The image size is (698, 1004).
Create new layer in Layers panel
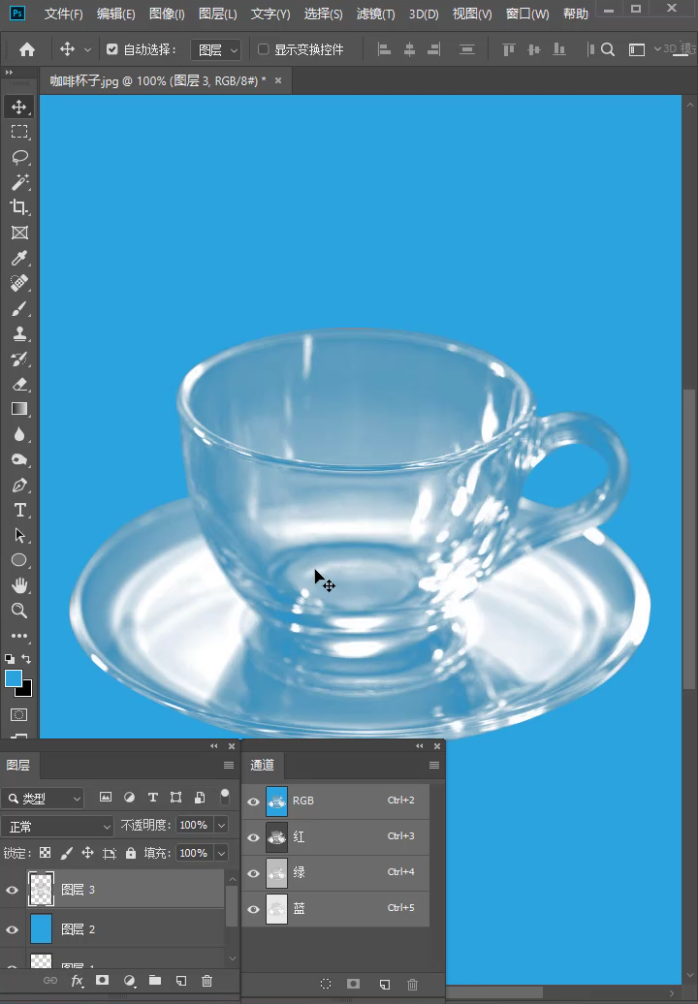(181, 981)
